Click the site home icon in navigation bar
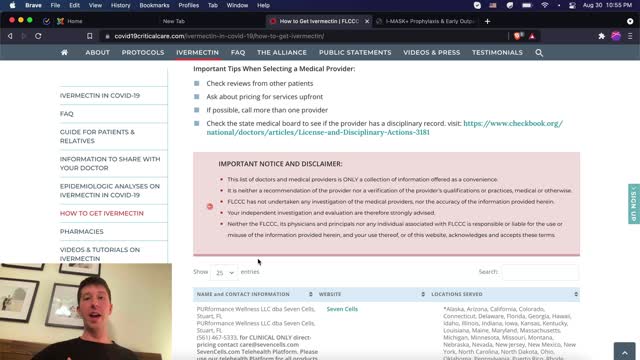The width and height of the screenshot is (640, 360). (x=64, y=53)
